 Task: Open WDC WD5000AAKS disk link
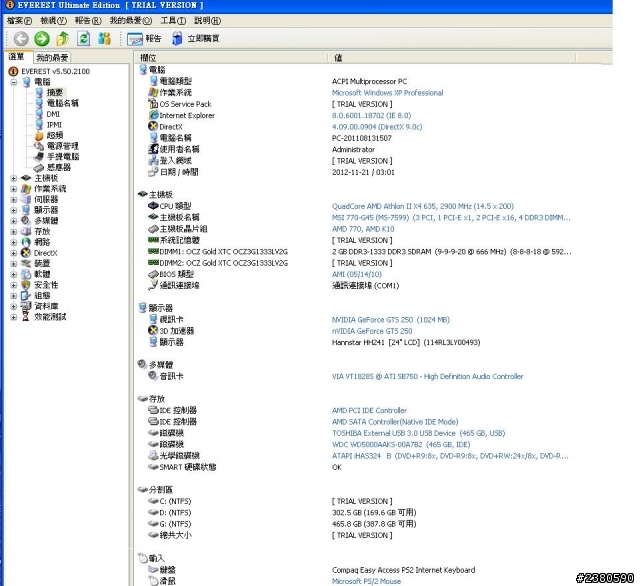[401, 444]
